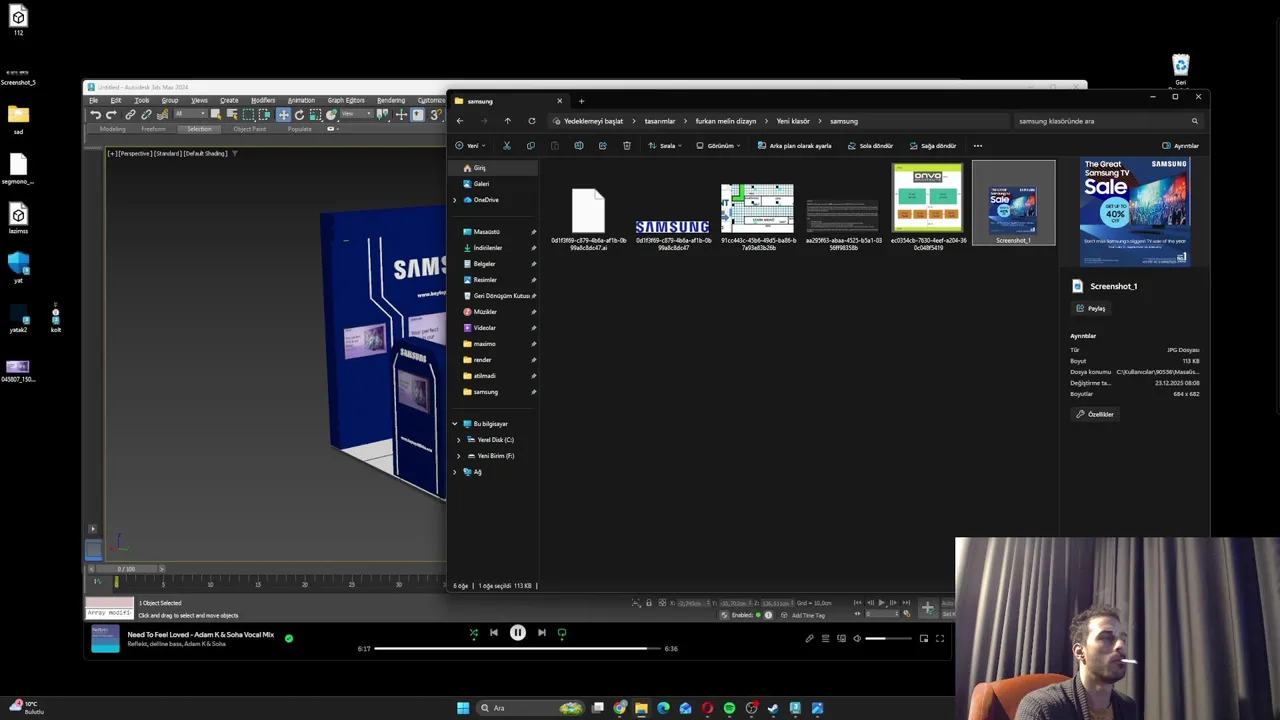Pause the playing Spotify track
This screenshot has width=1280, height=720.
coord(518,632)
